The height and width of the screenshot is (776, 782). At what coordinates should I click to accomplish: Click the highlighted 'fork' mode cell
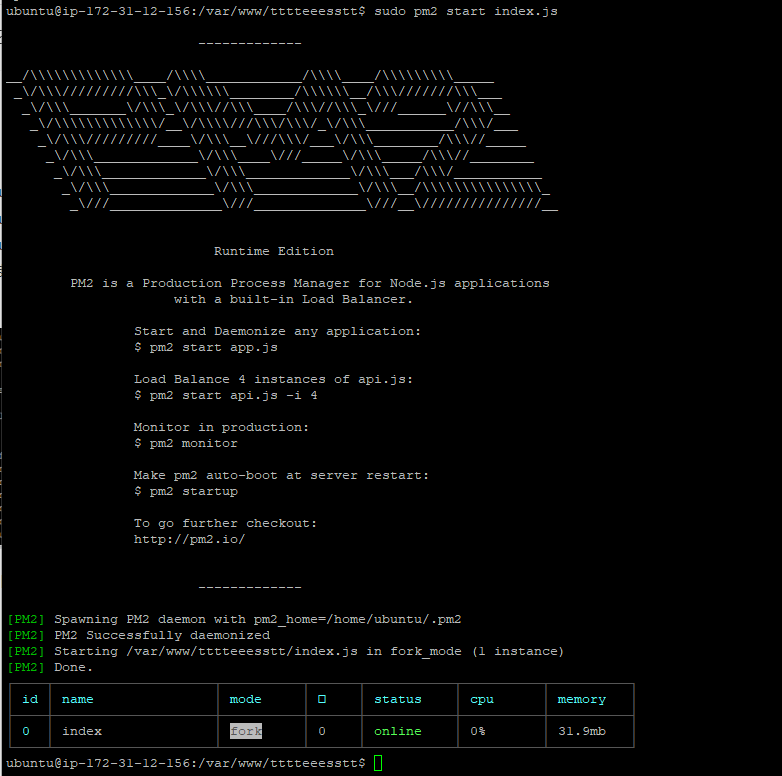point(246,731)
